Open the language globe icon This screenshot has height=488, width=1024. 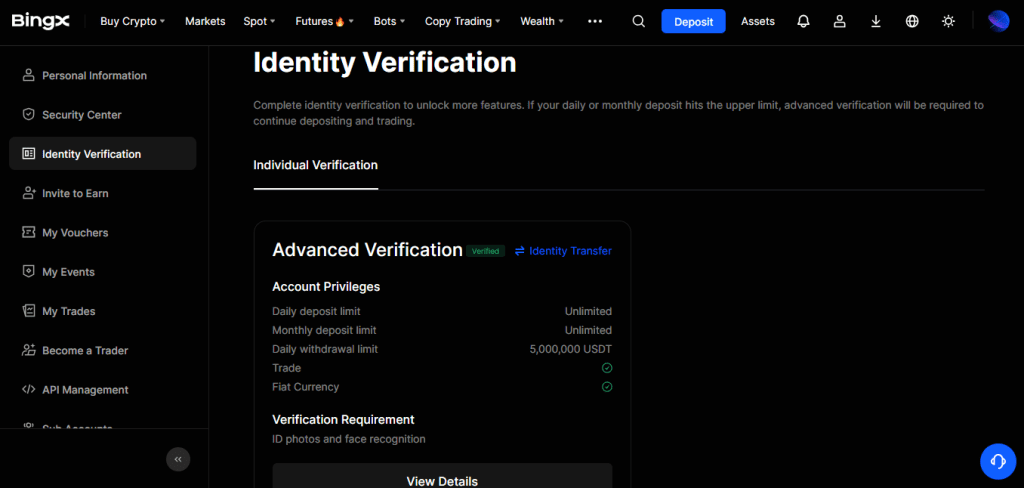(912, 22)
